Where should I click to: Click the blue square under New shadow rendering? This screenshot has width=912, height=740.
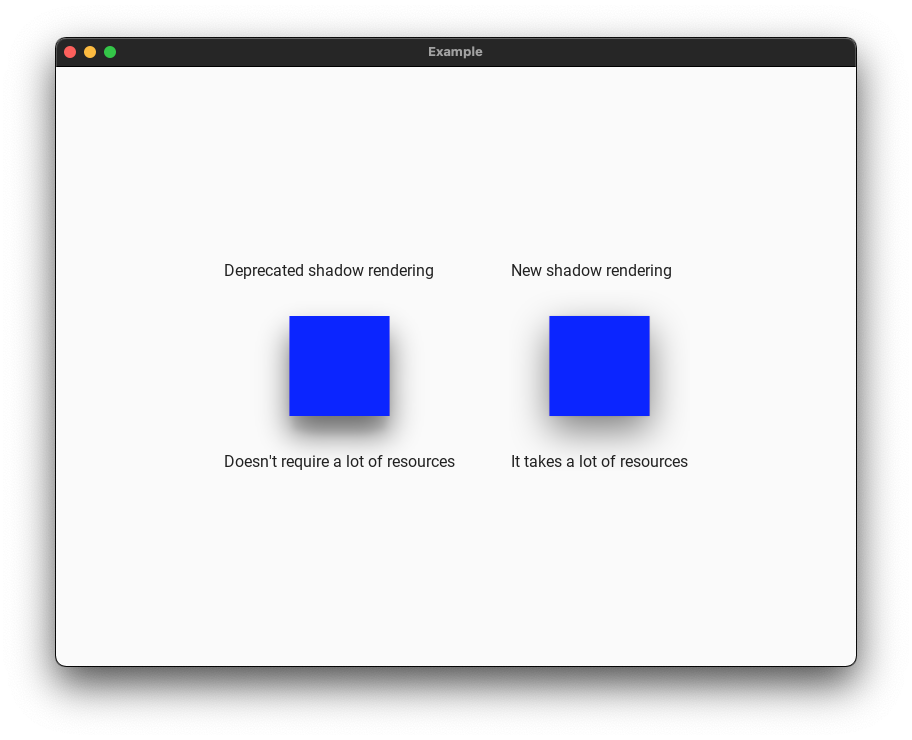[599, 366]
